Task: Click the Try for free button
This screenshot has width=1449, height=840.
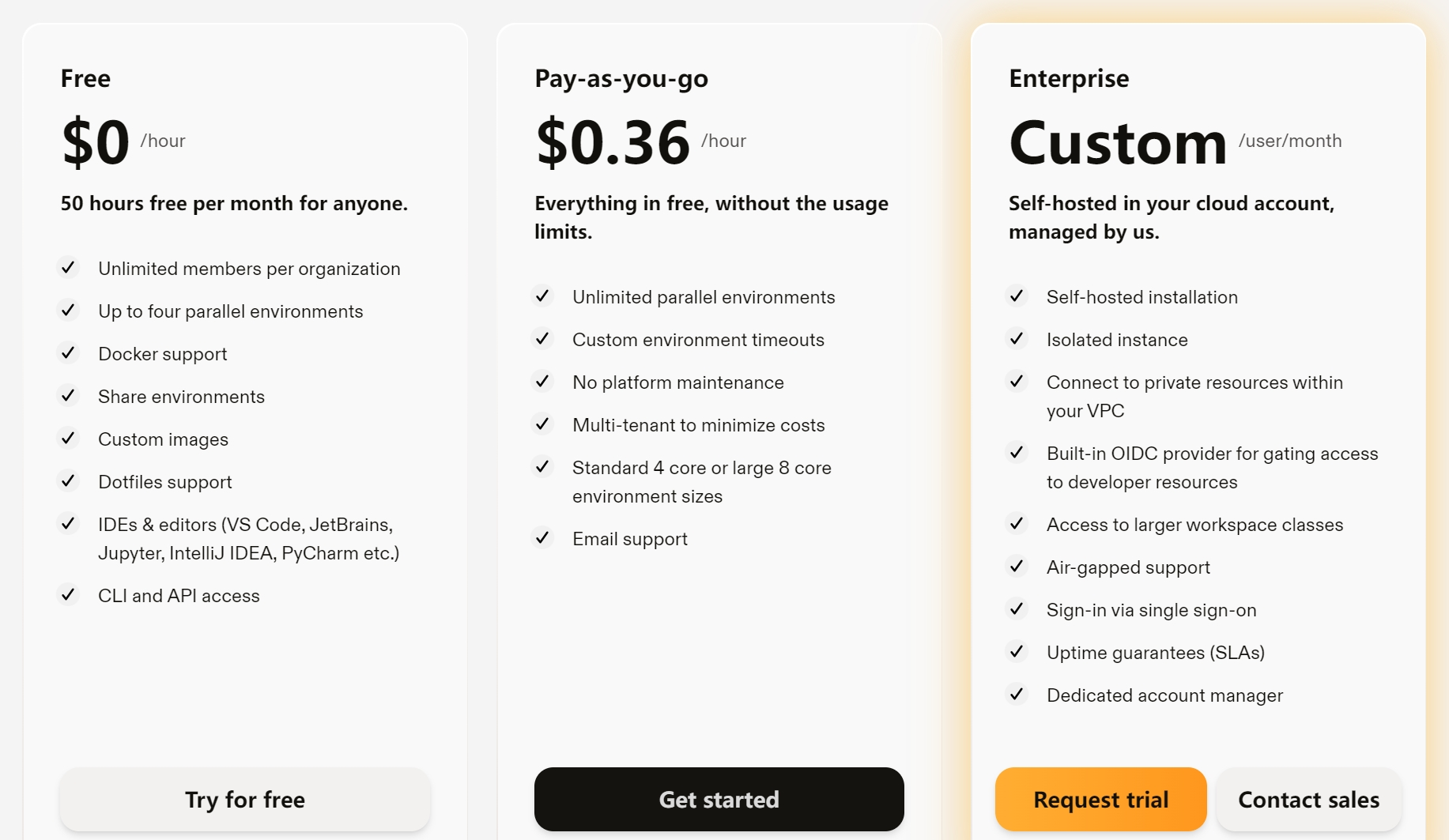Action: (x=245, y=799)
